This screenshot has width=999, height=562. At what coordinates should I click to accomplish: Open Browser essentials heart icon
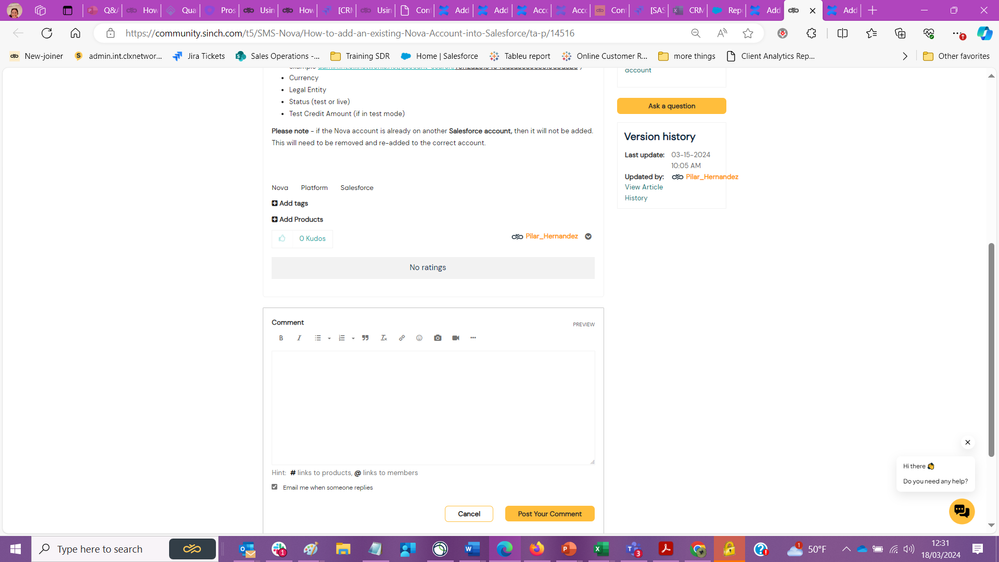[929, 33]
